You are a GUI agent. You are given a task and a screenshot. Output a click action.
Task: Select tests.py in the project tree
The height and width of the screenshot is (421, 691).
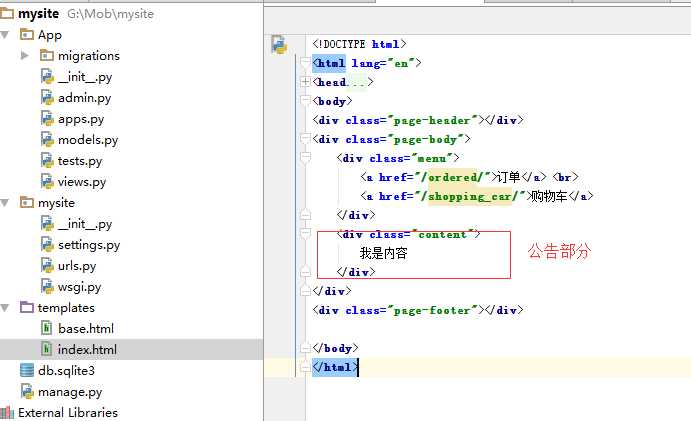tap(80, 161)
